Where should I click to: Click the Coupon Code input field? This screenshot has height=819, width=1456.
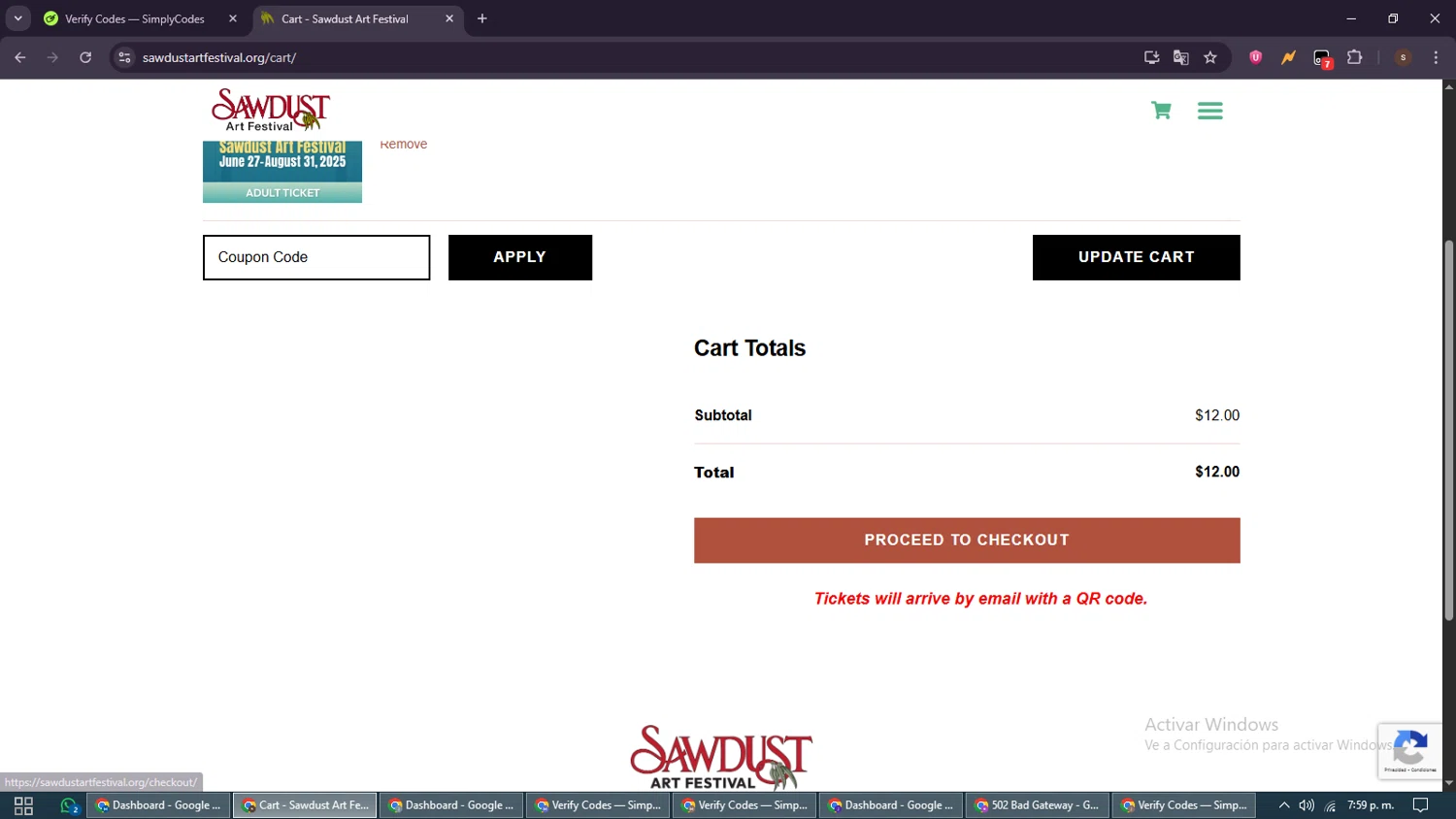pos(316,257)
